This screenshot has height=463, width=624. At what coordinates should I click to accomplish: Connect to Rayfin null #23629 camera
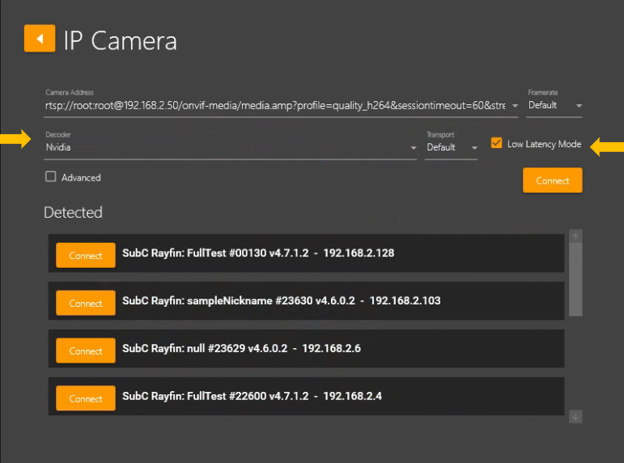85,350
